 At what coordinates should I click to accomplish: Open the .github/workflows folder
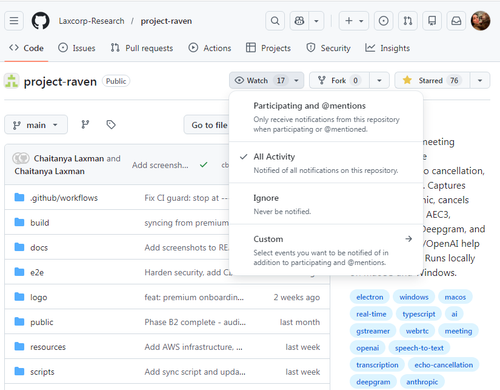pyautogui.click(x=64, y=198)
